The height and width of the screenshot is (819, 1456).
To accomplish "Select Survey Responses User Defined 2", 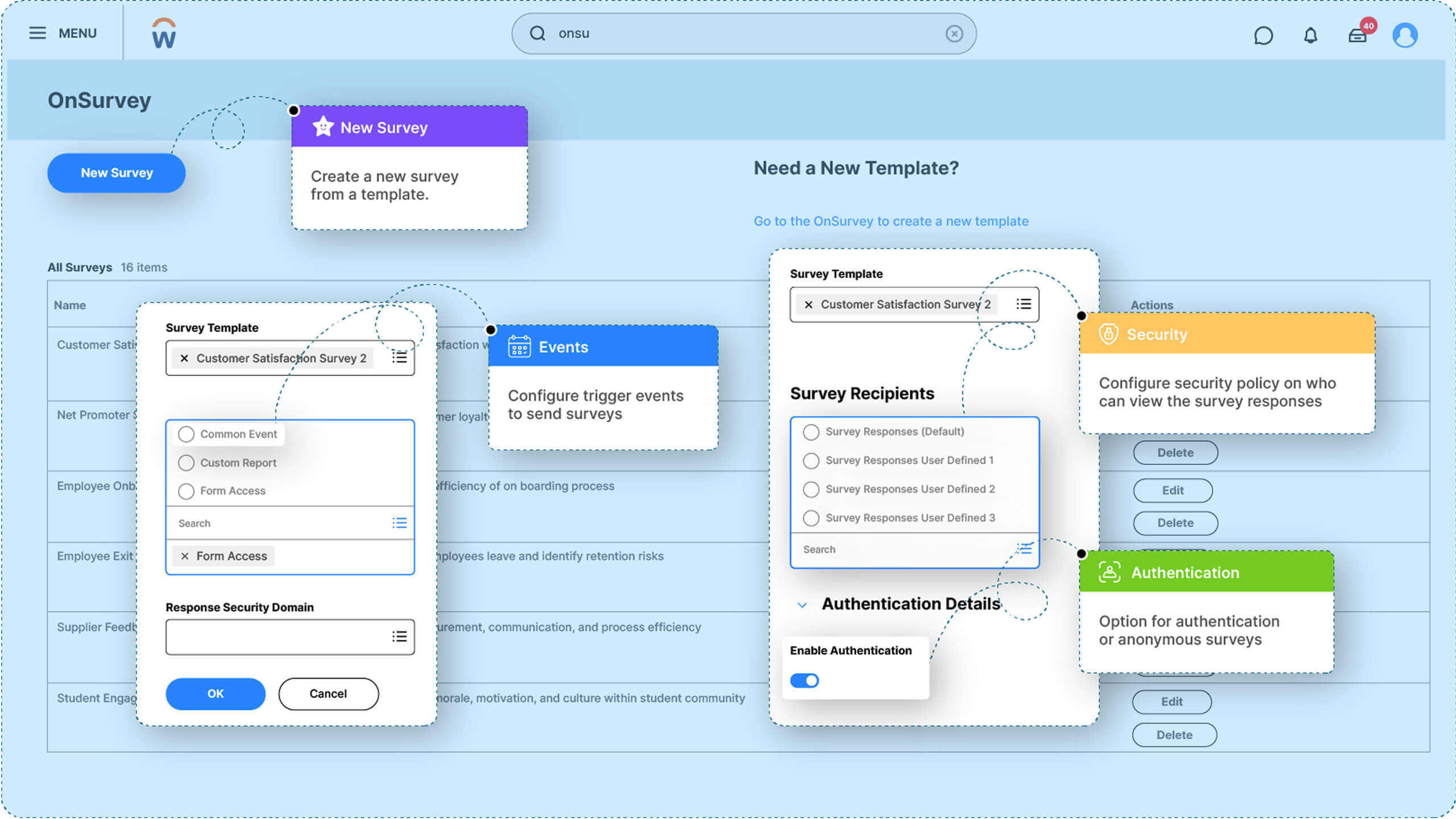I will (811, 490).
